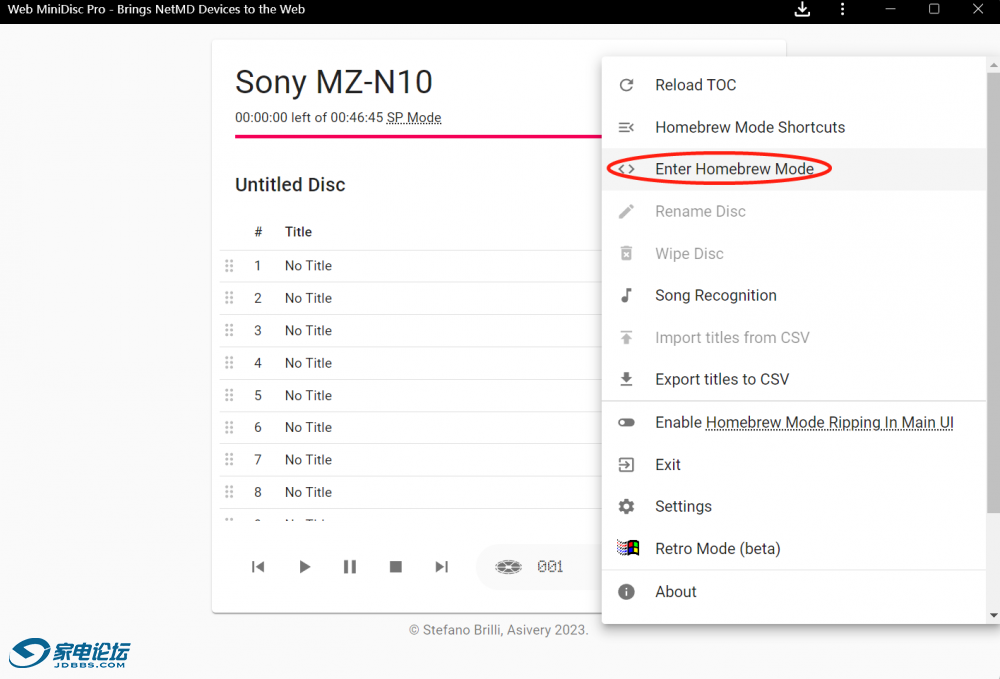Screen dimensions: 1000x679
Task: Click the trash icon beside Wipe Disc
Action: click(626, 254)
